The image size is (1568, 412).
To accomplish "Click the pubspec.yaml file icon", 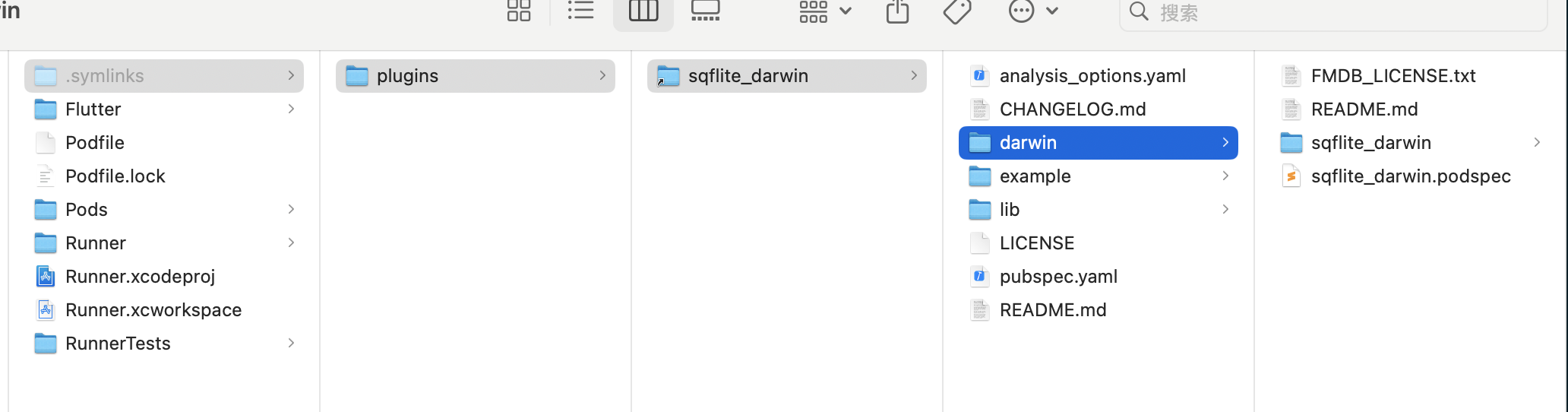I will pos(980,277).
